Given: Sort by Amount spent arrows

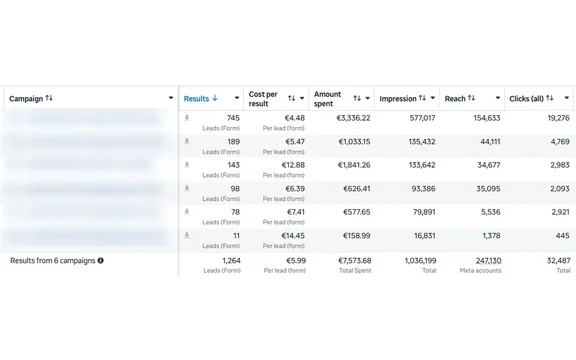Looking at the screenshot, I should click(357, 98).
